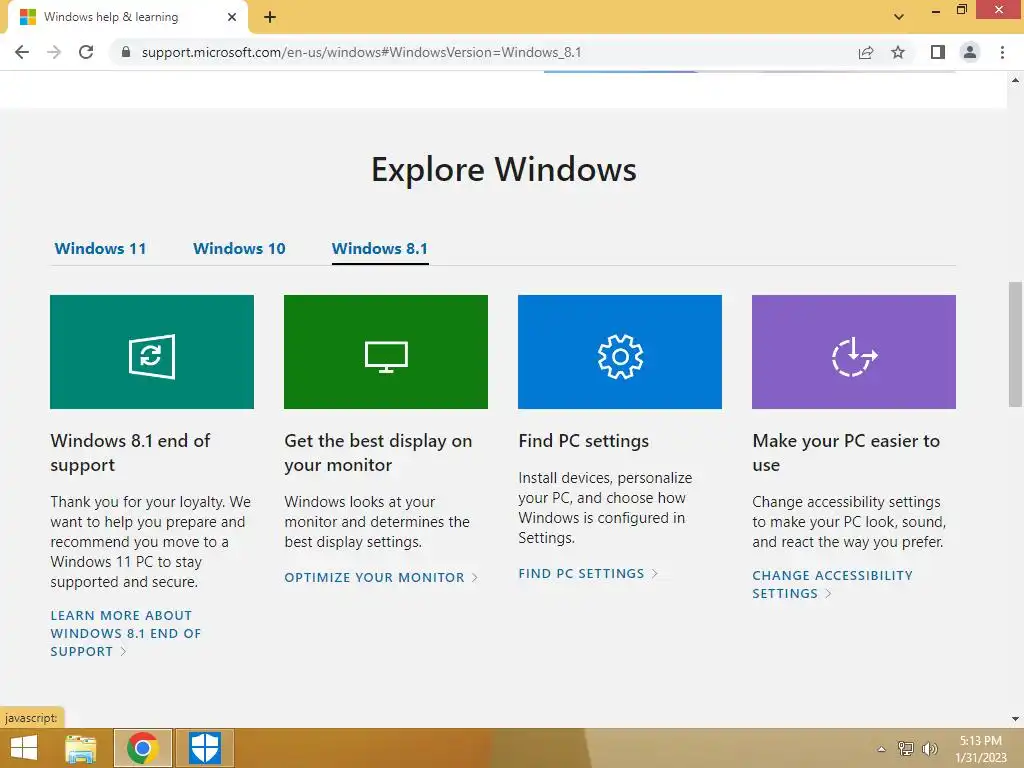
Task: Follow the Find PC Settings link
Action: 588,573
